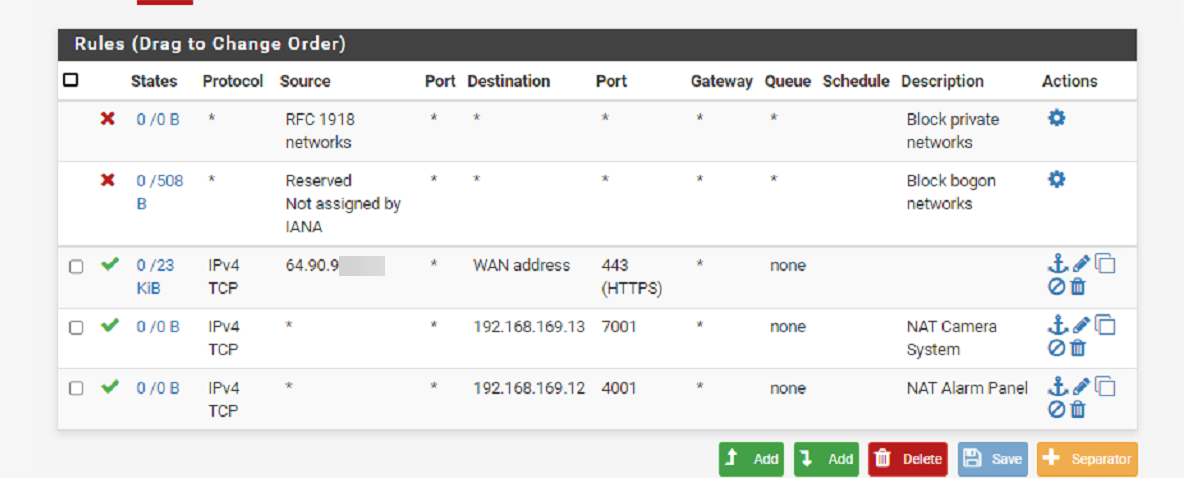This screenshot has width=1184, height=478.
Task: Open settings gear for Block bogon networks
Action: (1056, 179)
